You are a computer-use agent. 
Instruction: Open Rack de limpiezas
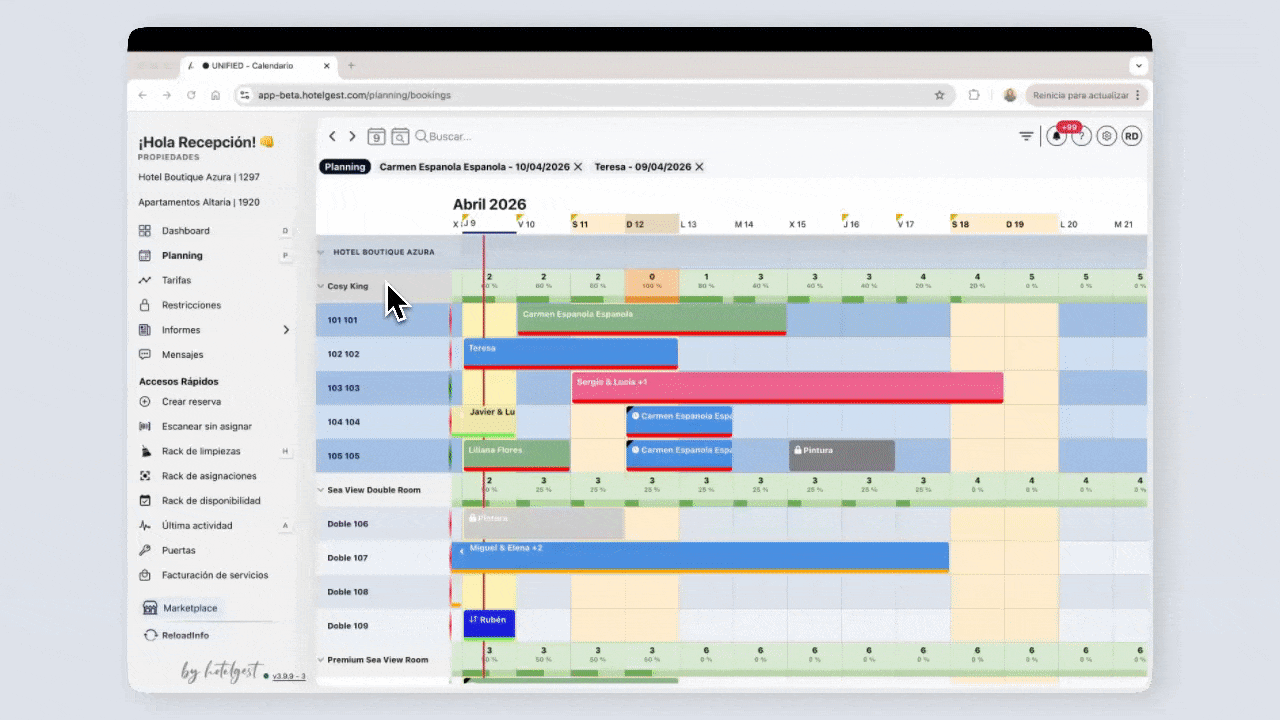(x=201, y=451)
